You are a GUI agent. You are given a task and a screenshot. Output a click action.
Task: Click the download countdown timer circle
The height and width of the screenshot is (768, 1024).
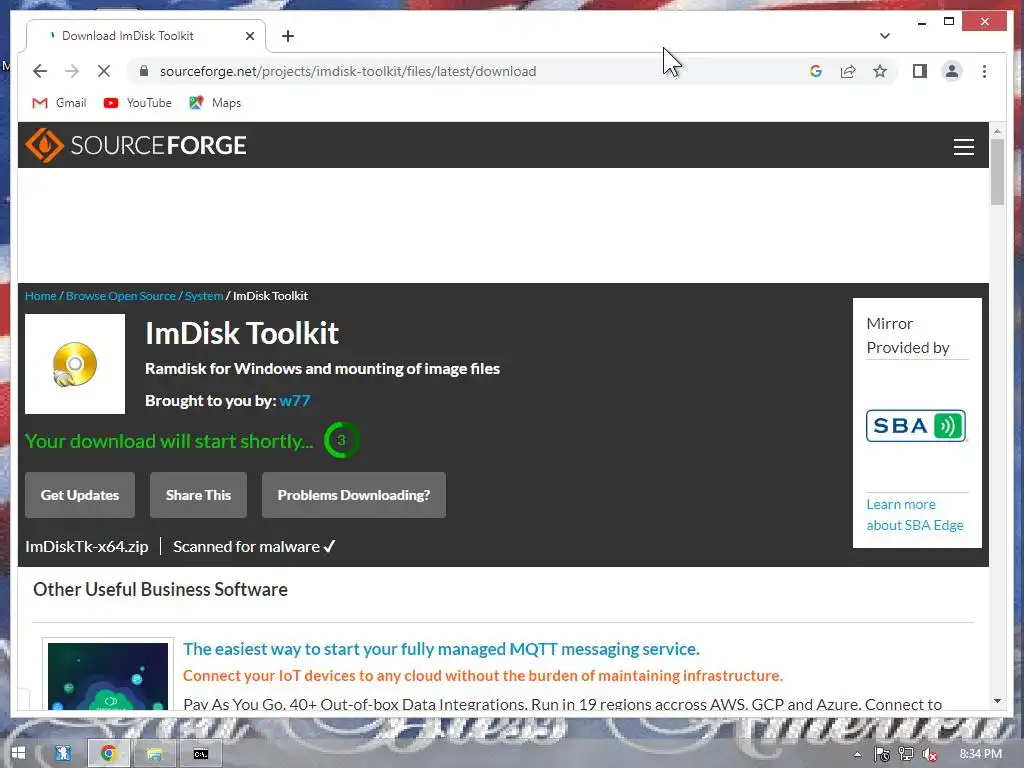click(x=341, y=440)
